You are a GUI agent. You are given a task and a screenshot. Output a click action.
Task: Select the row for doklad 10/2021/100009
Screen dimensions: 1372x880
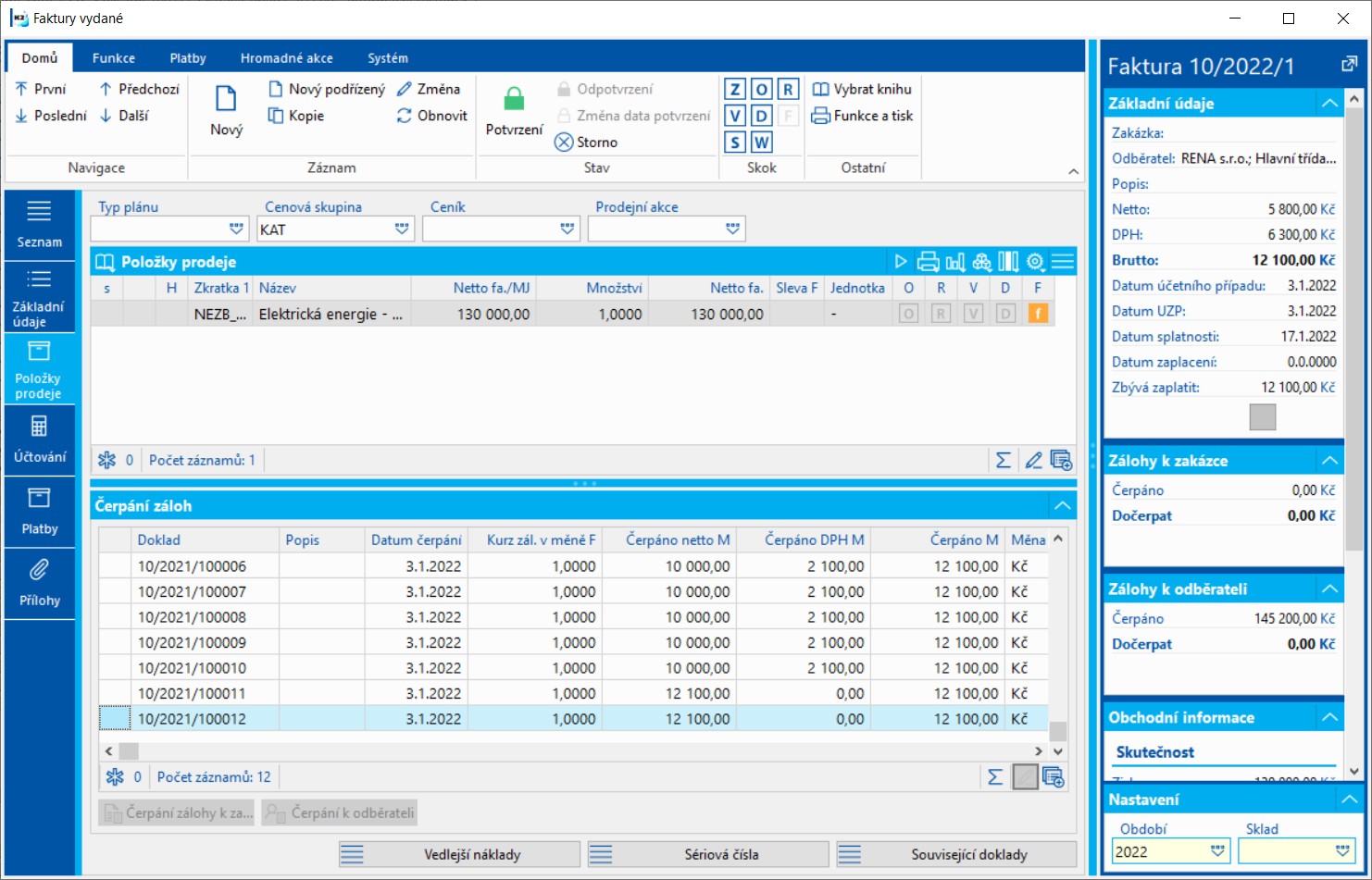pyautogui.click(x=574, y=642)
